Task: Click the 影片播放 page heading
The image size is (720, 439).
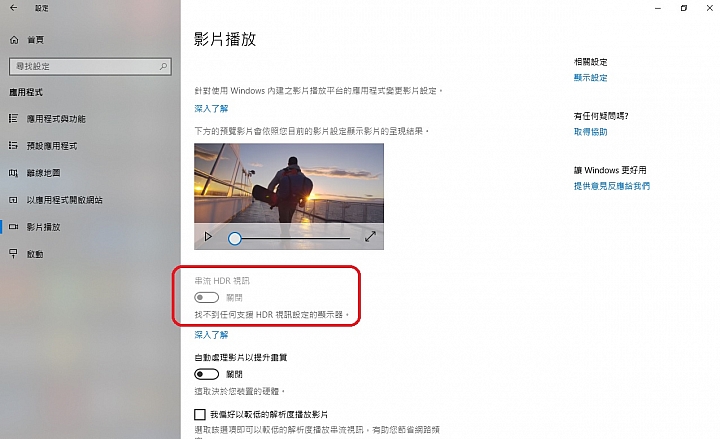Action: 225,39
